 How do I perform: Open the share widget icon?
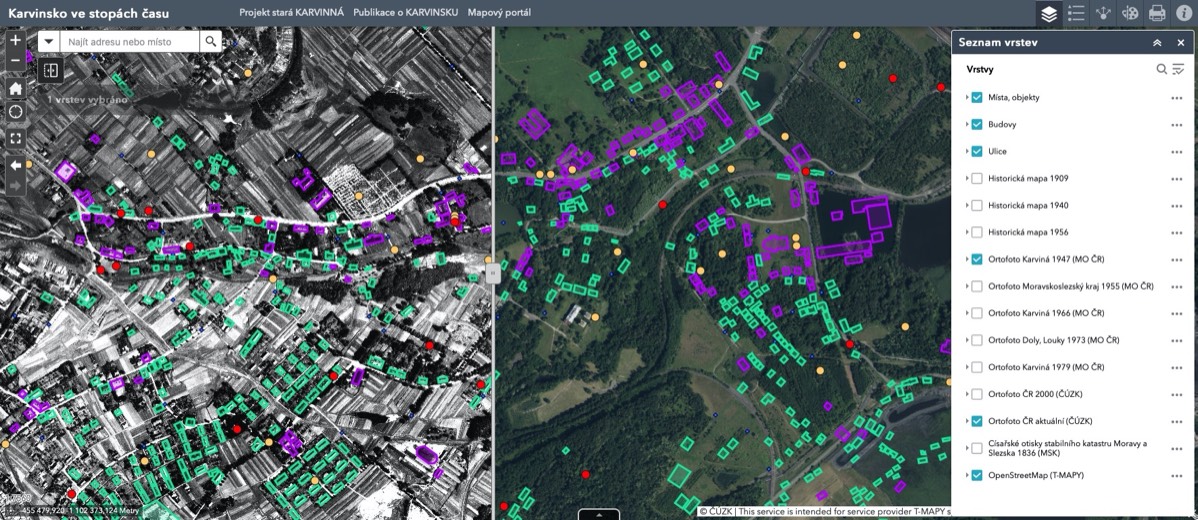[1102, 13]
